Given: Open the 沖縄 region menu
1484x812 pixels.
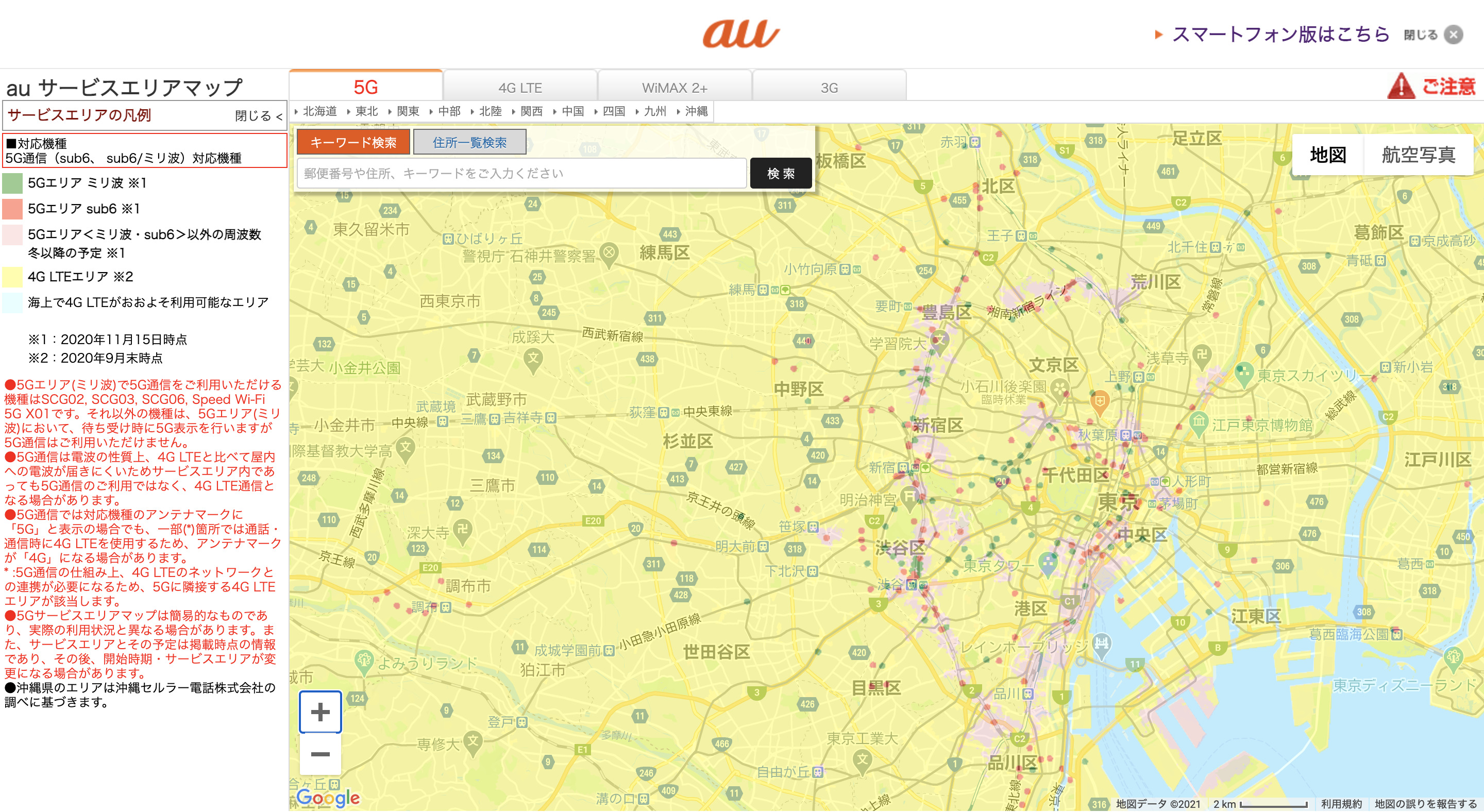Looking at the screenshot, I should coord(696,111).
